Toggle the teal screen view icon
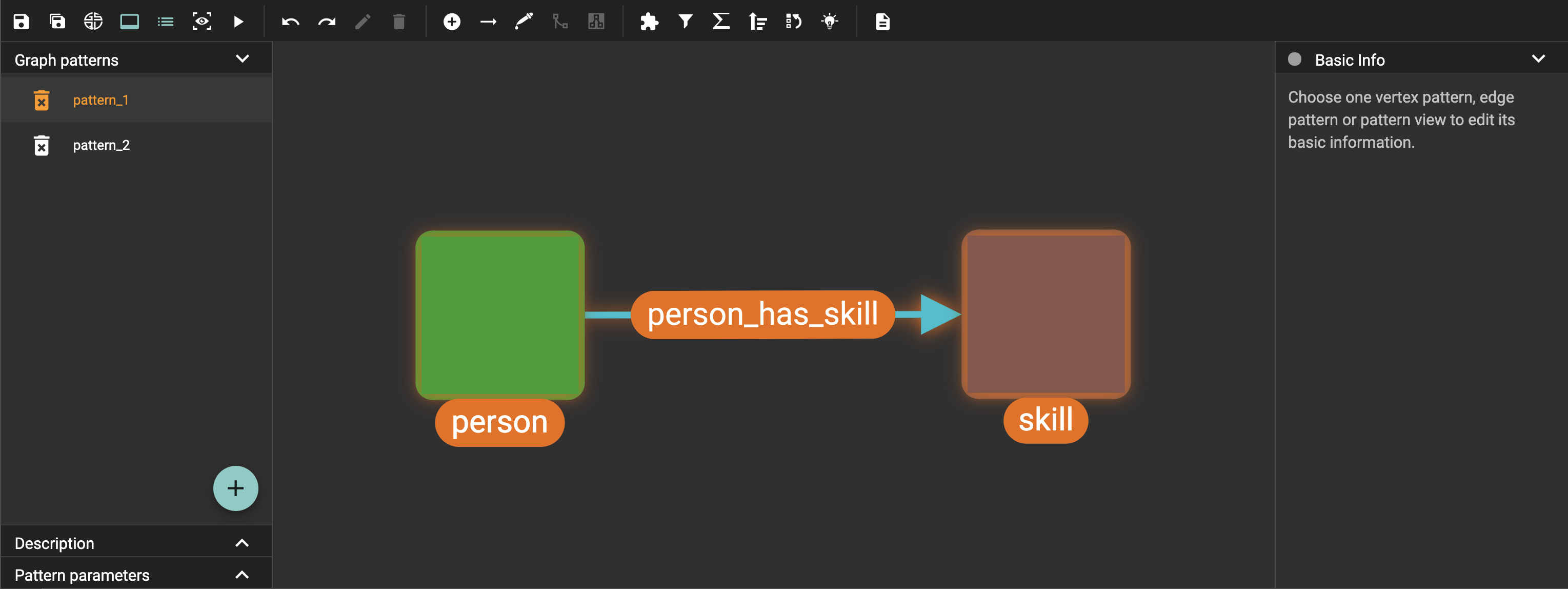1568x589 pixels. click(129, 22)
